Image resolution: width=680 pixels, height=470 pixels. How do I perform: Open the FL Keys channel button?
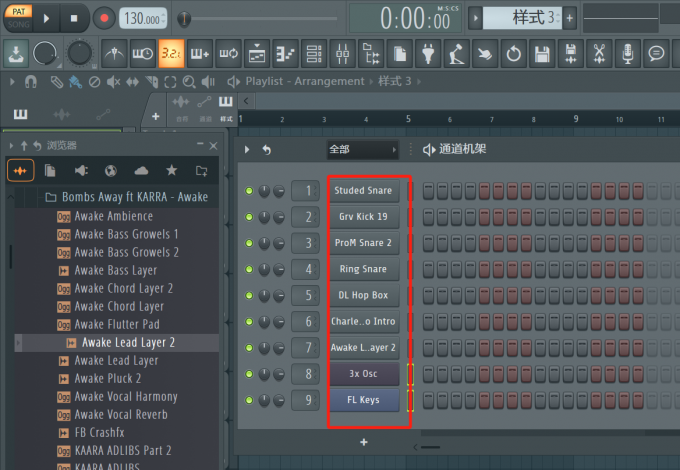[364, 400]
